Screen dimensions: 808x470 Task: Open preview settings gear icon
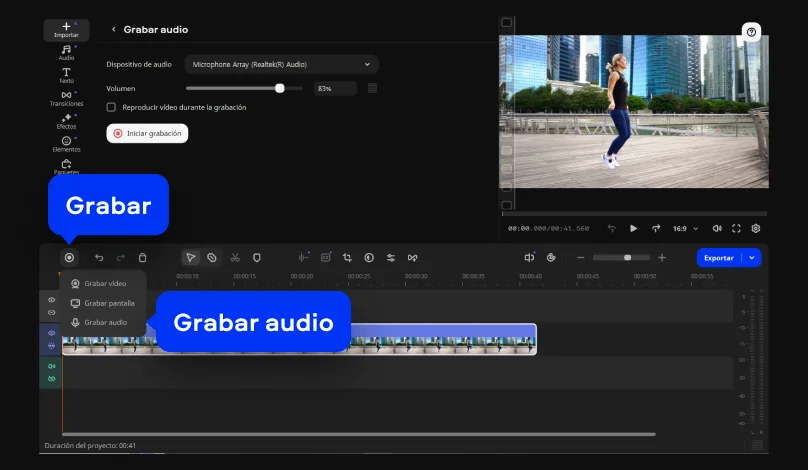pyautogui.click(x=756, y=228)
